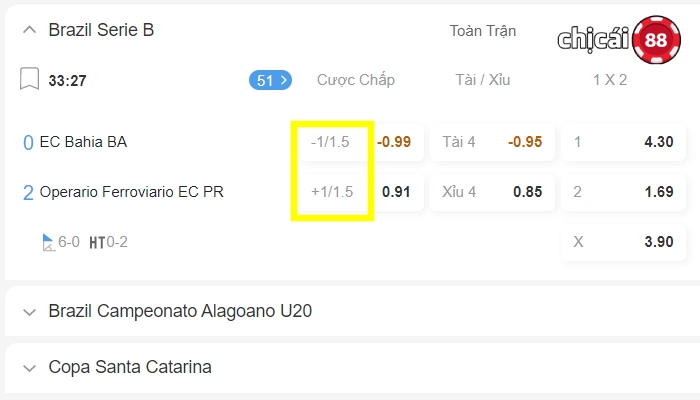Viewport: 700px width, 400px height.
Task: Open the Operario Ferroviario EC PR team name
Action: (x=132, y=192)
